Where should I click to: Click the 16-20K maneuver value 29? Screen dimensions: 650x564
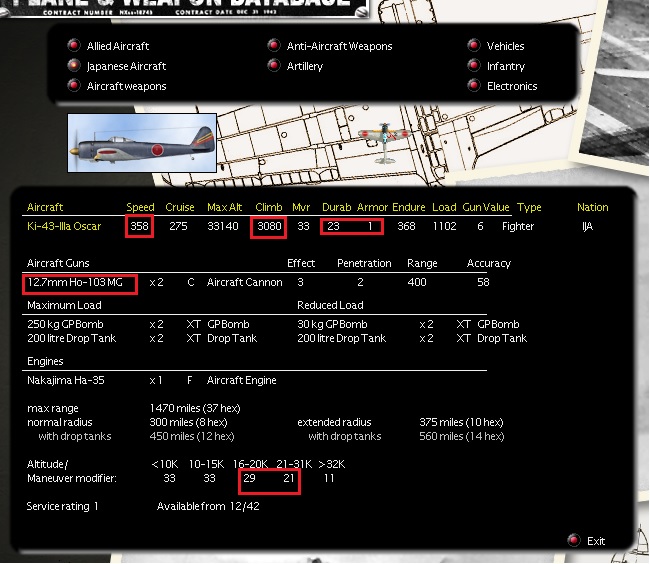(x=249, y=478)
